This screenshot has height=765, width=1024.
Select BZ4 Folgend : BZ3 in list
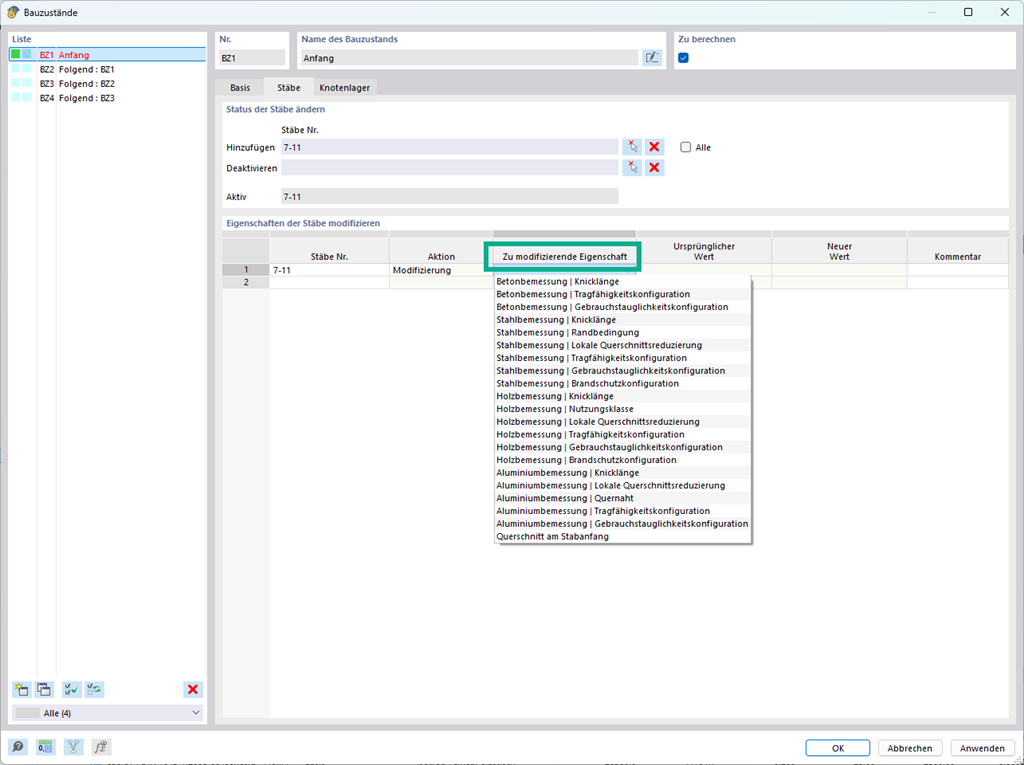coord(108,98)
